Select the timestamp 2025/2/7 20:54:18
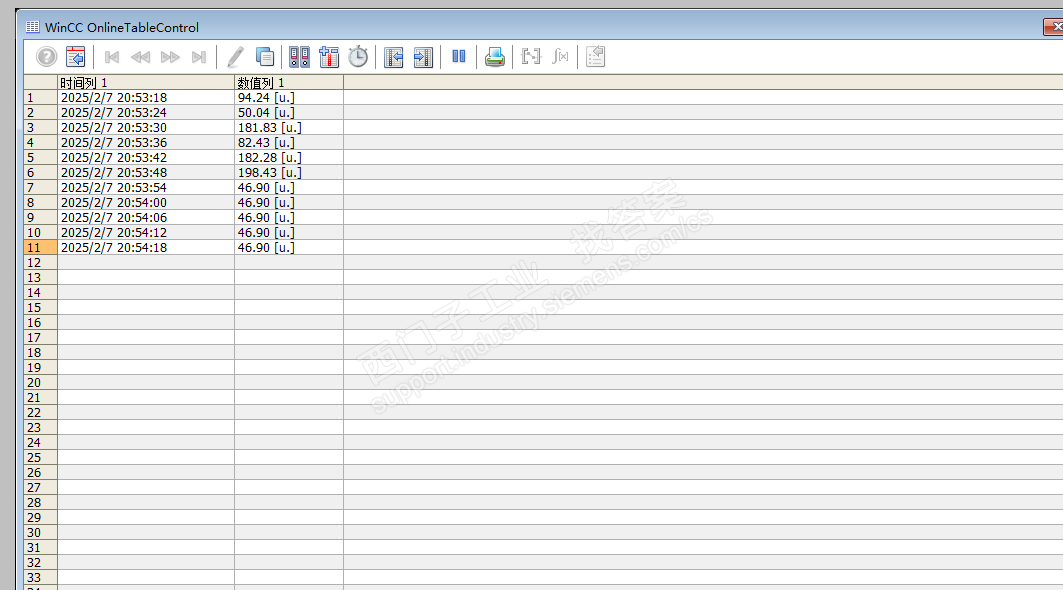This screenshot has width=1063, height=590. [x=114, y=248]
